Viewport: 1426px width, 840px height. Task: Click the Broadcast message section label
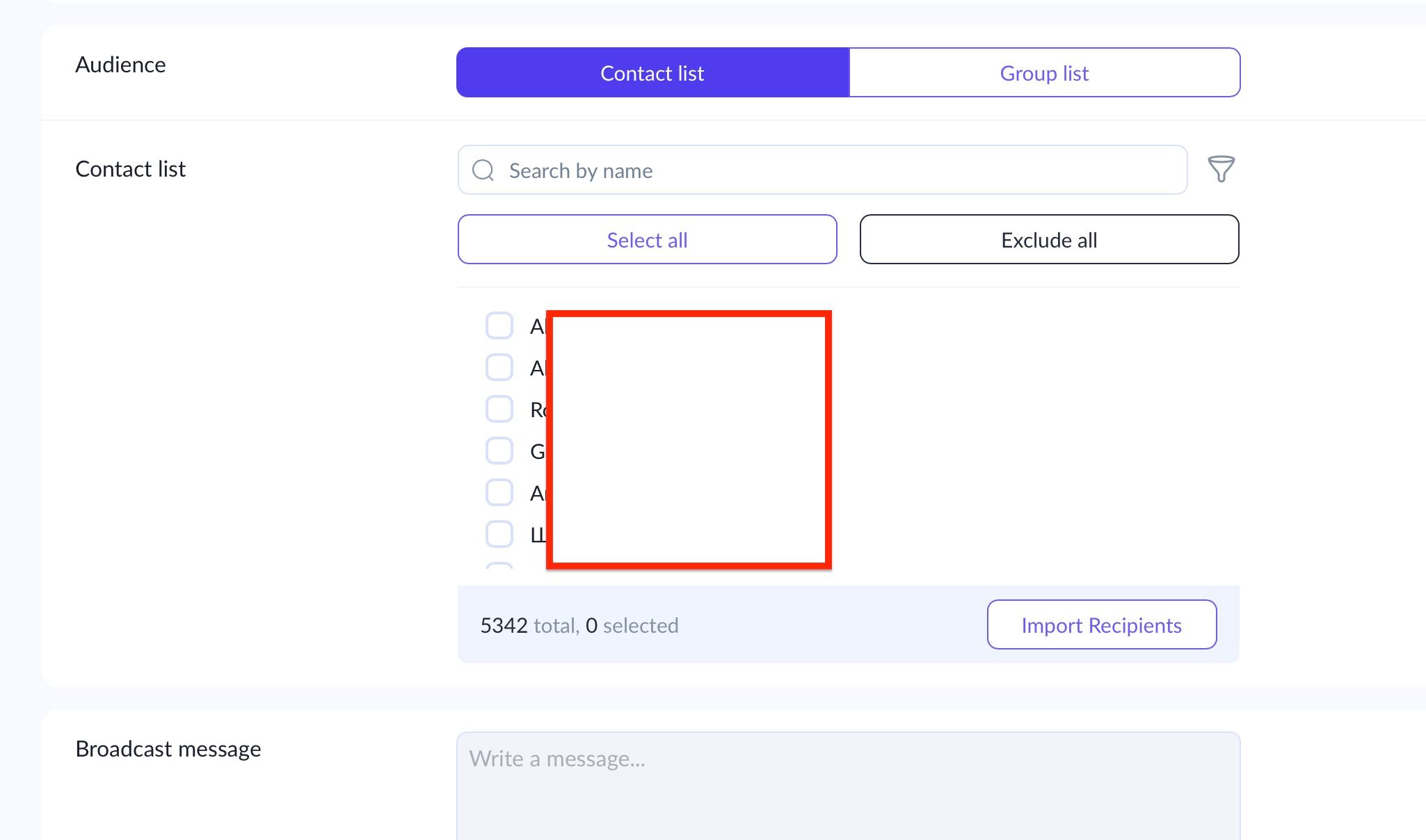(168, 749)
